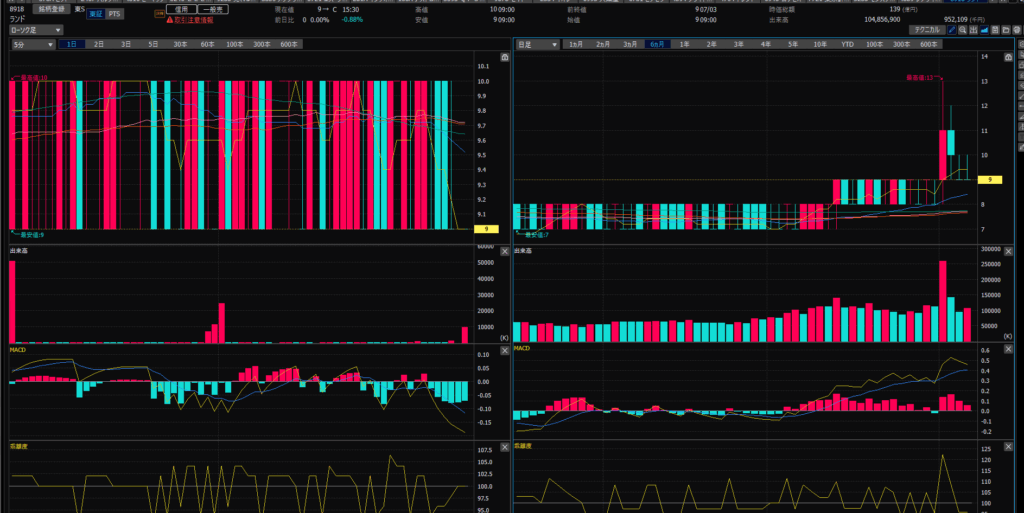Select 300本 on the 5分 chart
Screen dimensions: 1024x513
[x=262, y=44]
